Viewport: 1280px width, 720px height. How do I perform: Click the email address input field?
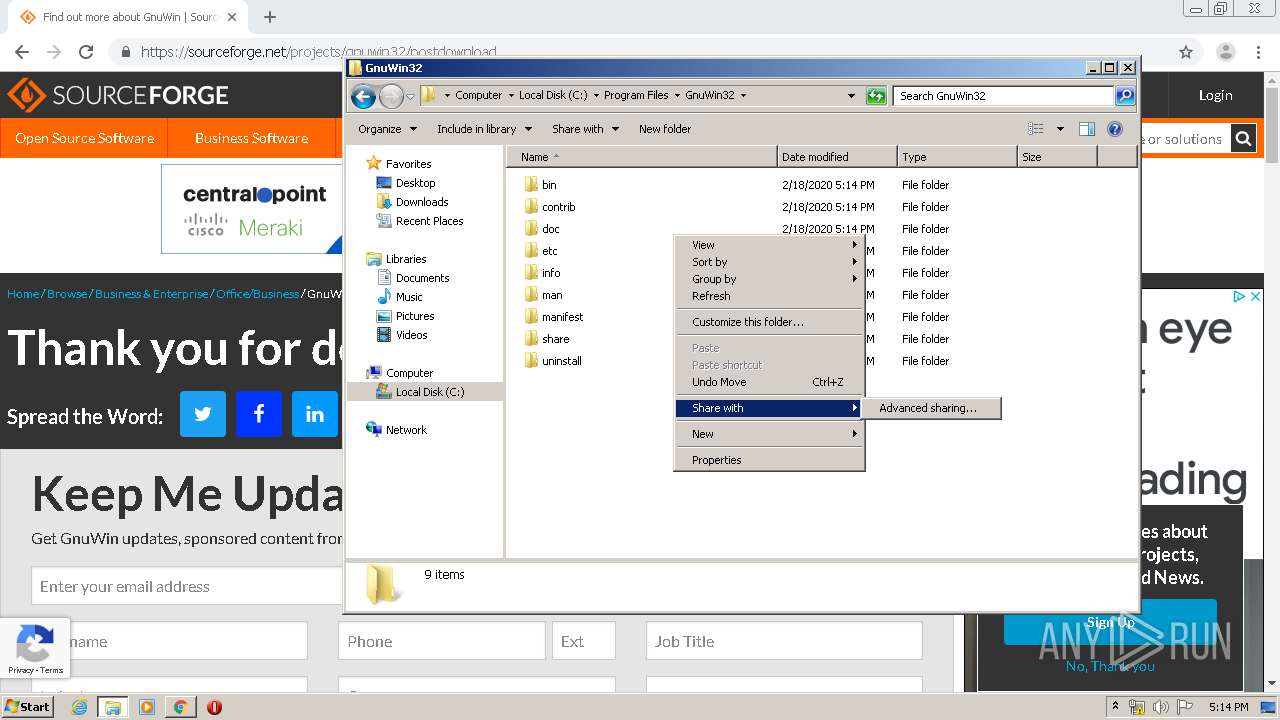point(186,587)
